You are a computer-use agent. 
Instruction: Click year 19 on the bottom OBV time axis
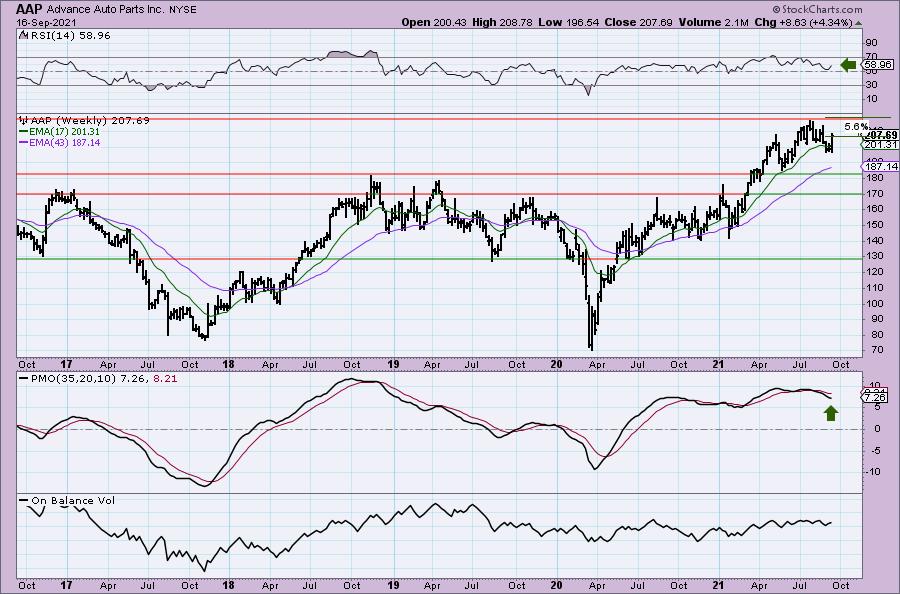(393, 585)
